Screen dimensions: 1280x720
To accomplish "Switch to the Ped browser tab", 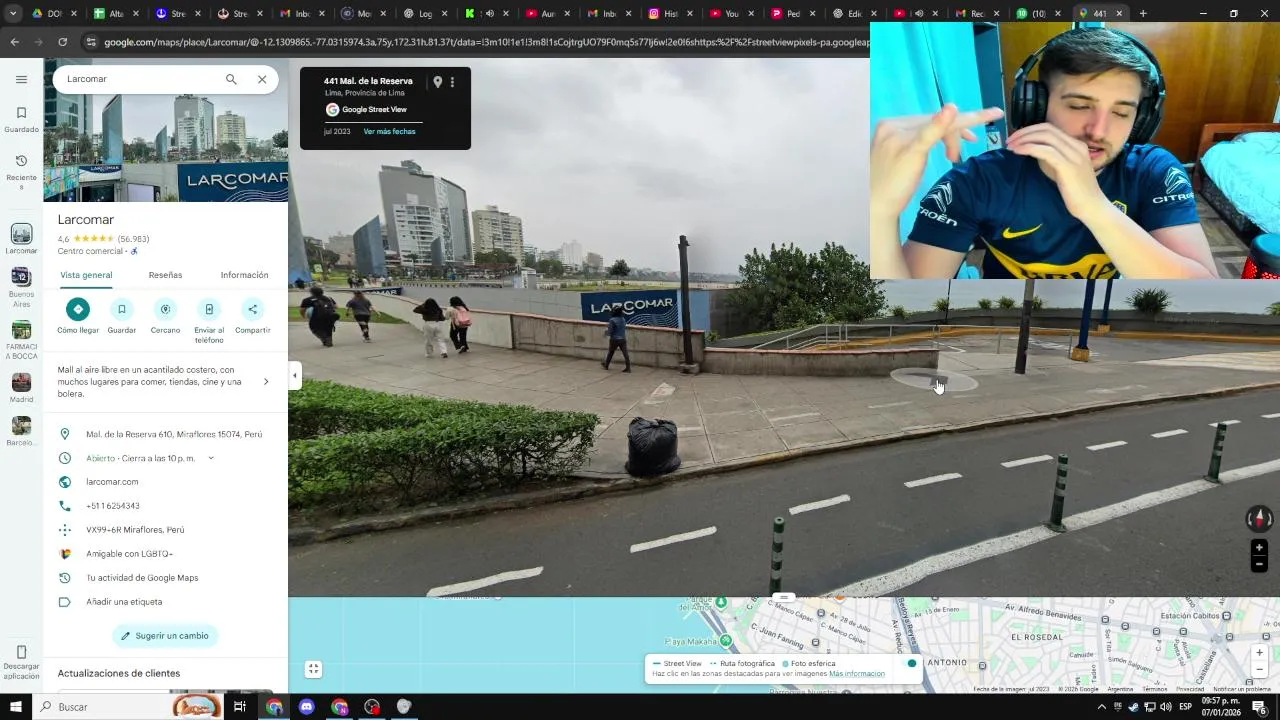I will (x=795, y=14).
